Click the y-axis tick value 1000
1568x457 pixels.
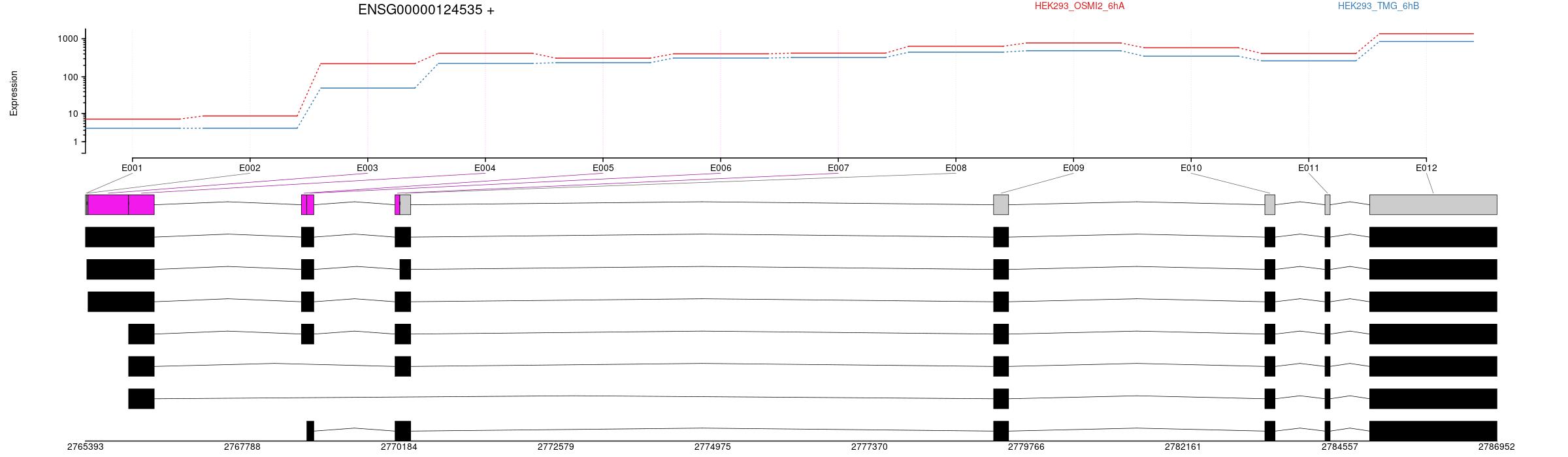coord(68,39)
